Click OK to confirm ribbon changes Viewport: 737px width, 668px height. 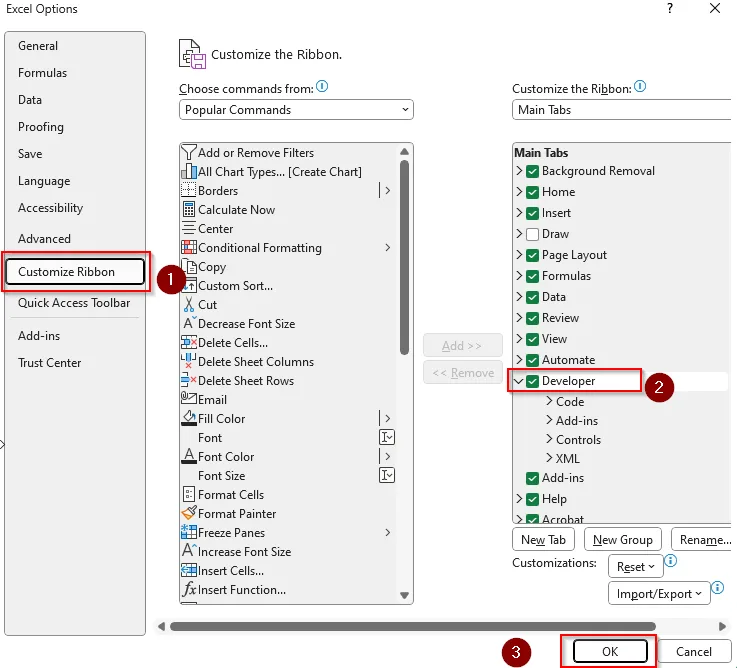tap(610, 652)
